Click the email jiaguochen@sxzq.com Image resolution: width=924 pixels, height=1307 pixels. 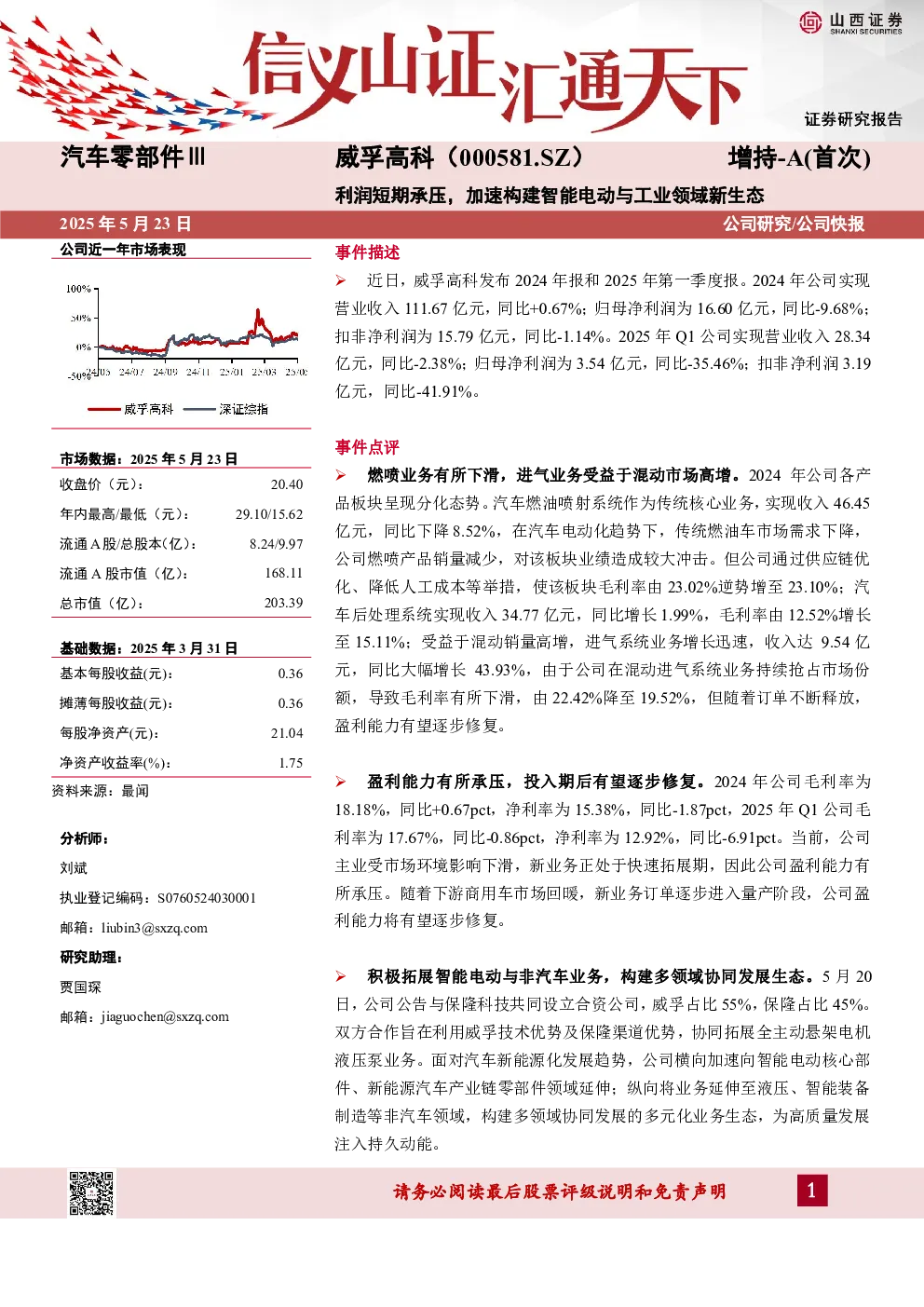165,1016
